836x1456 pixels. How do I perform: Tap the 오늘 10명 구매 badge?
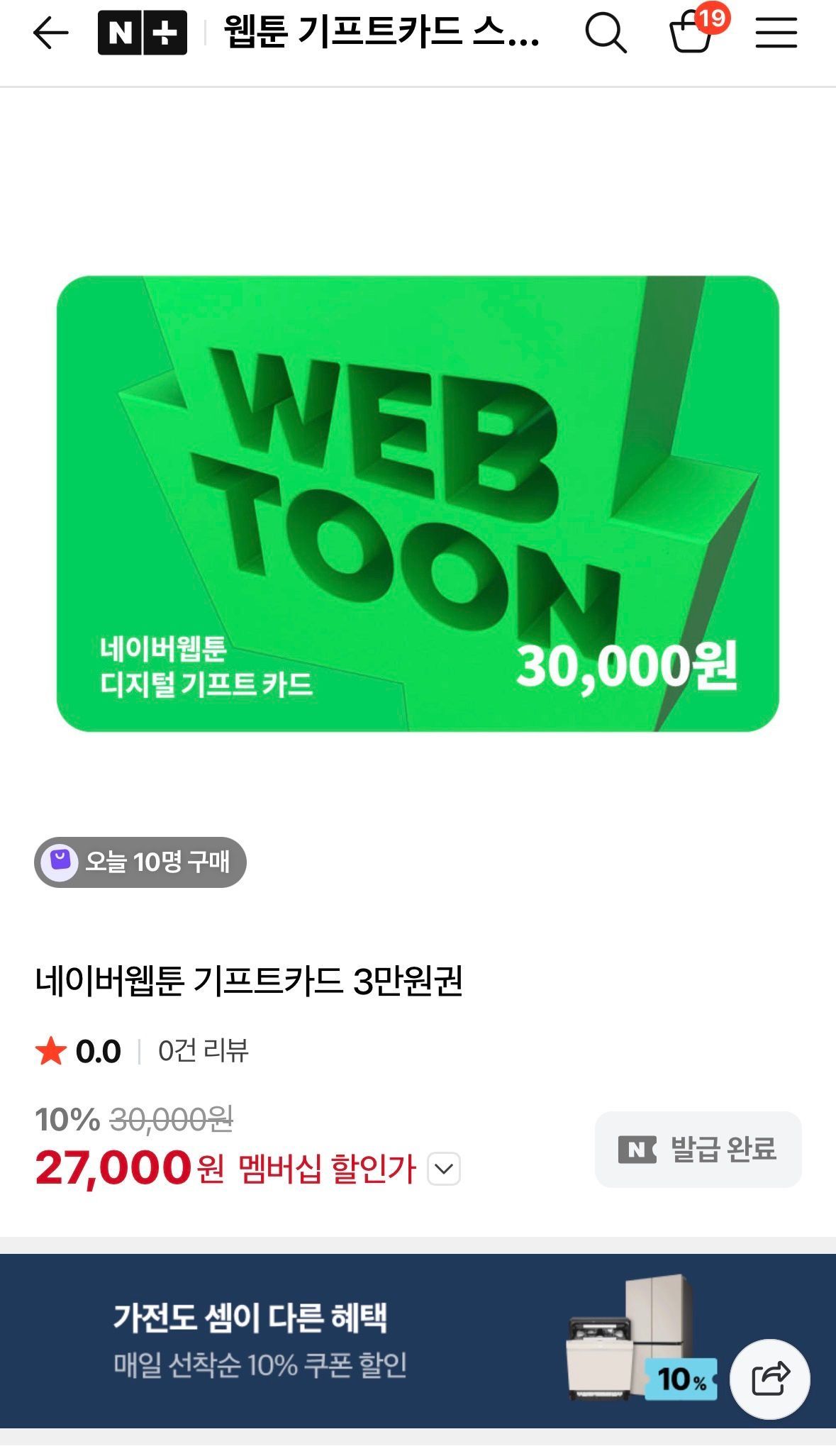140,862
